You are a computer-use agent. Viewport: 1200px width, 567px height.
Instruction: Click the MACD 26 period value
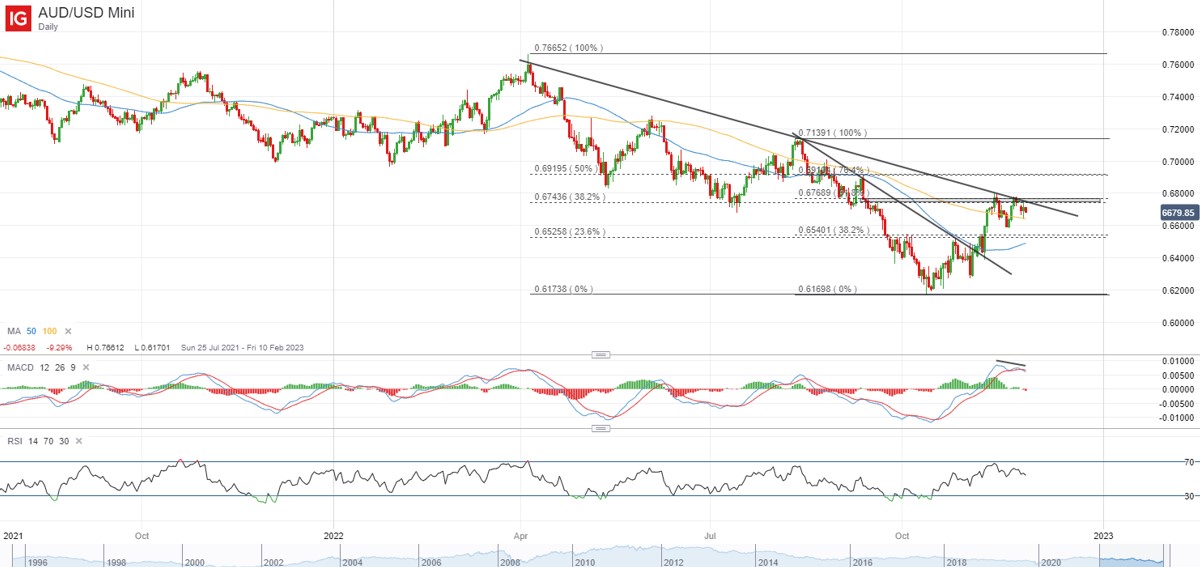click(x=61, y=367)
